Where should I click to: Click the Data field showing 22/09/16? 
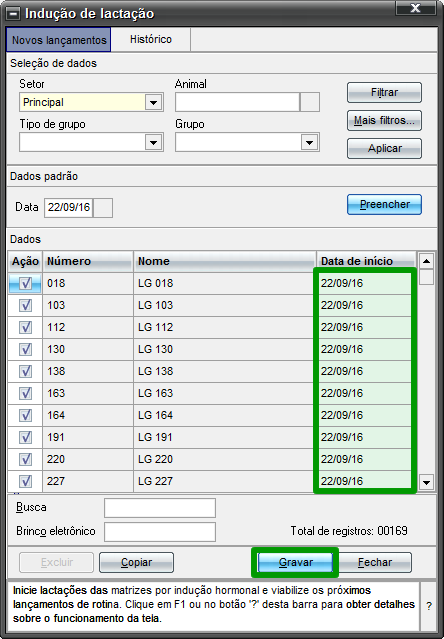point(68,207)
